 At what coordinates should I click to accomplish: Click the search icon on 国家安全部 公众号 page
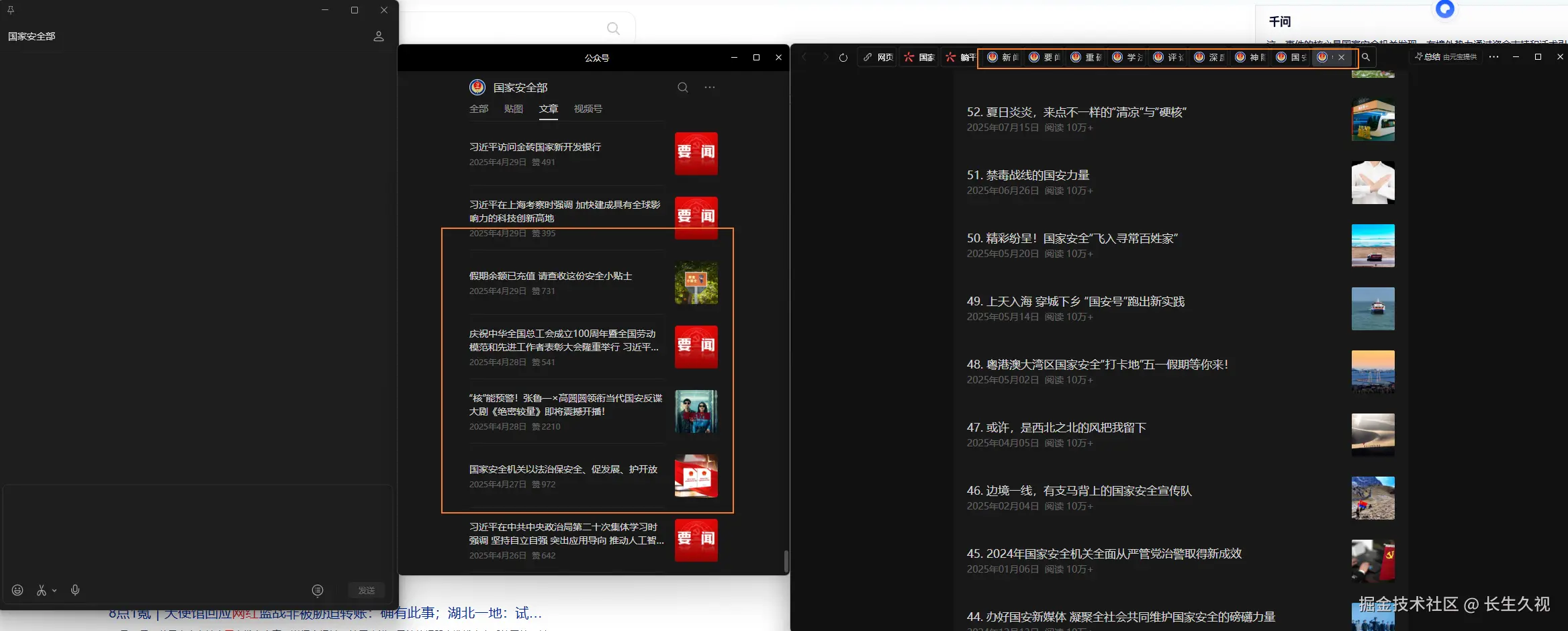682,87
